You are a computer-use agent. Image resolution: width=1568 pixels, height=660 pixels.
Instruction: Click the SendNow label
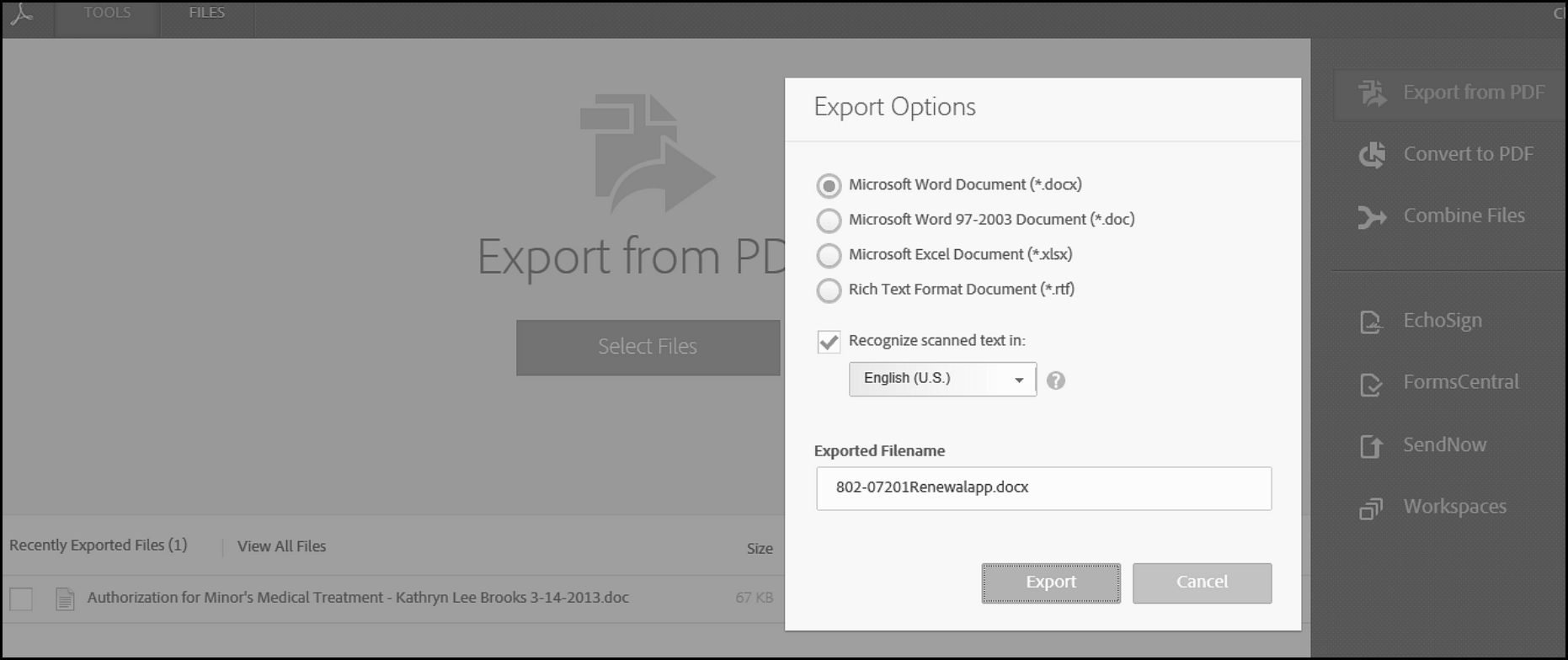[1444, 444]
